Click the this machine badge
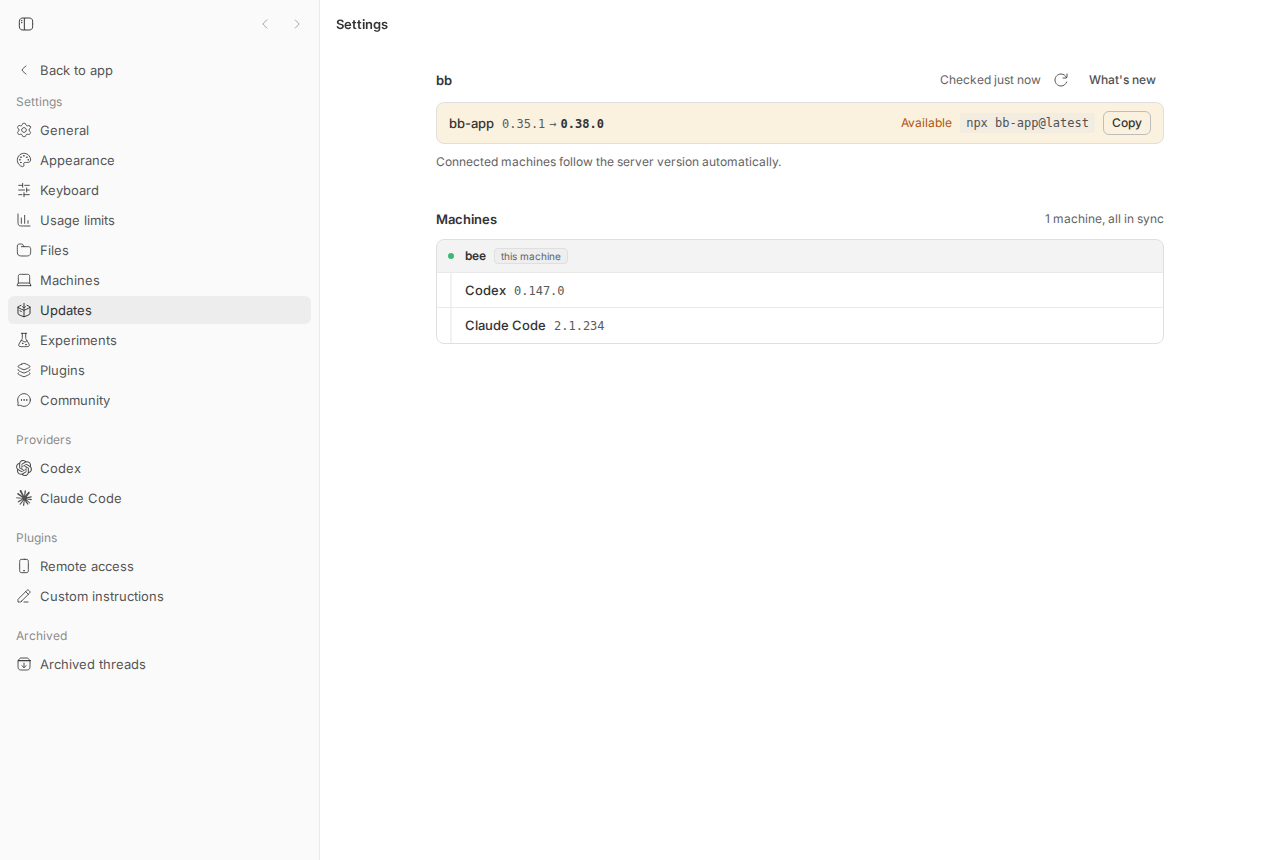This screenshot has height=860, width=1280. click(x=531, y=256)
